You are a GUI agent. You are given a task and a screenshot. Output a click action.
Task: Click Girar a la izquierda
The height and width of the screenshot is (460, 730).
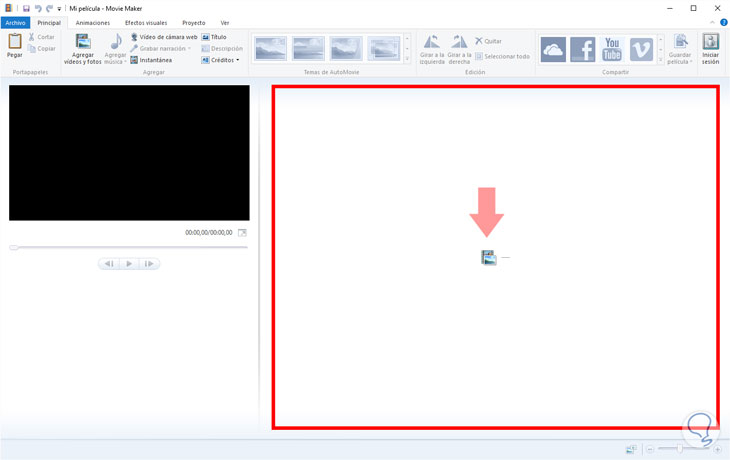[x=432, y=49]
